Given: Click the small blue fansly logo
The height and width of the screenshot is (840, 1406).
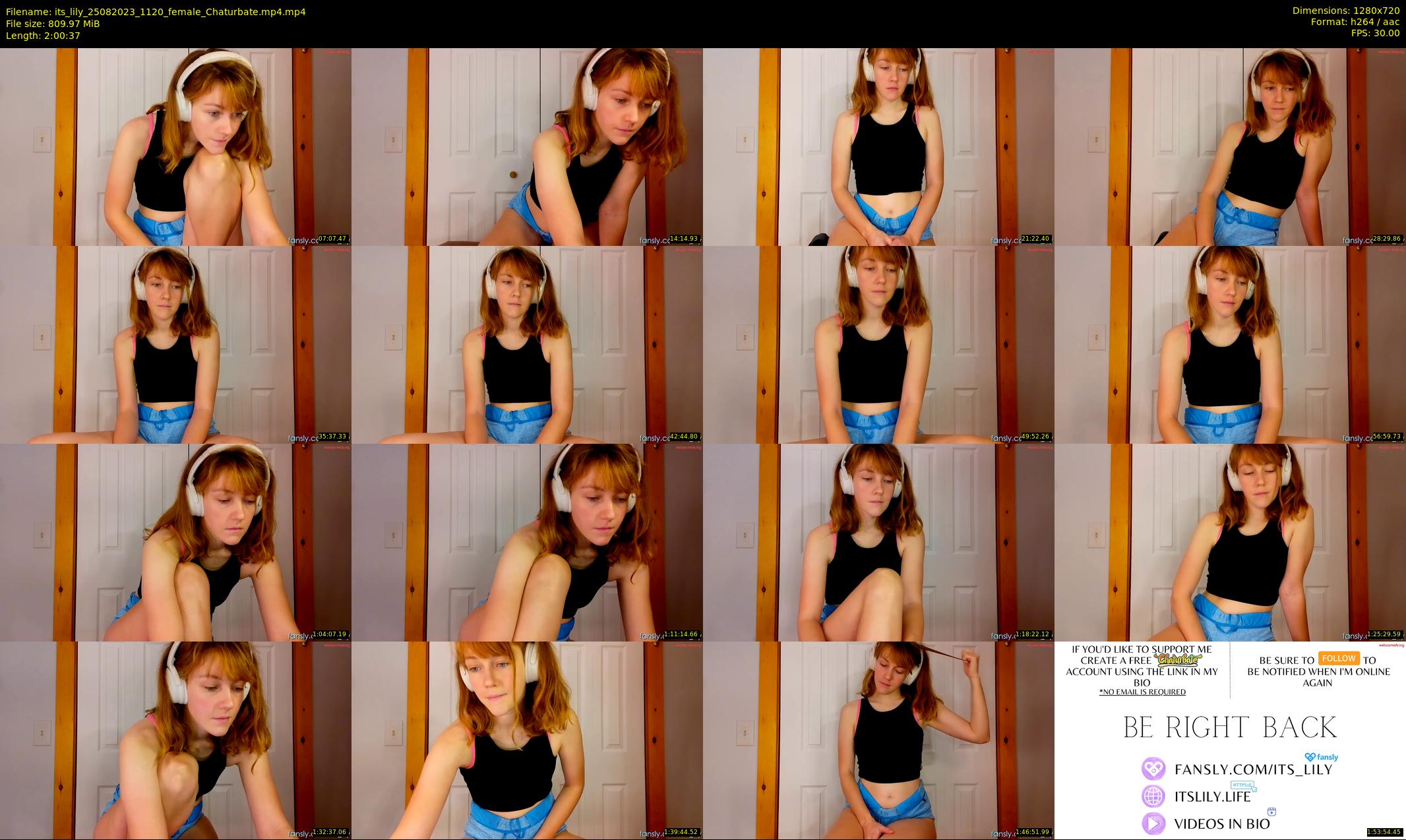Looking at the screenshot, I should click(x=1321, y=758).
